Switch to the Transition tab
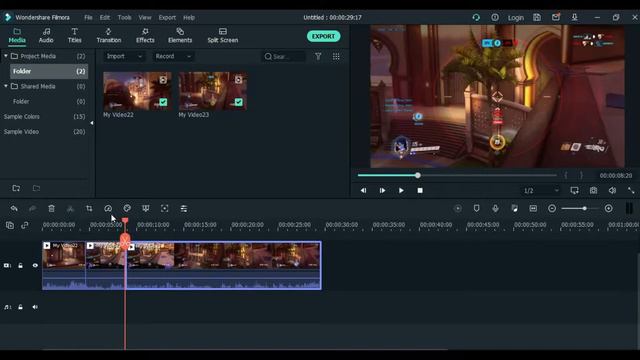The width and height of the screenshot is (640, 360). coord(109,36)
